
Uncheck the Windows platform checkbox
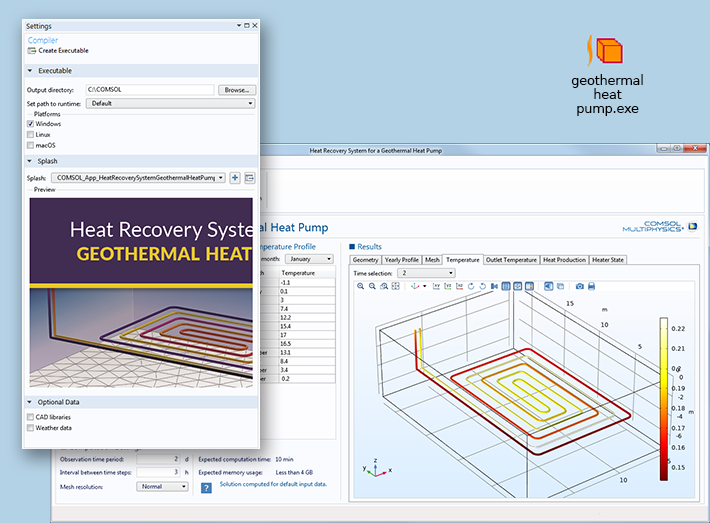[x=31, y=124]
